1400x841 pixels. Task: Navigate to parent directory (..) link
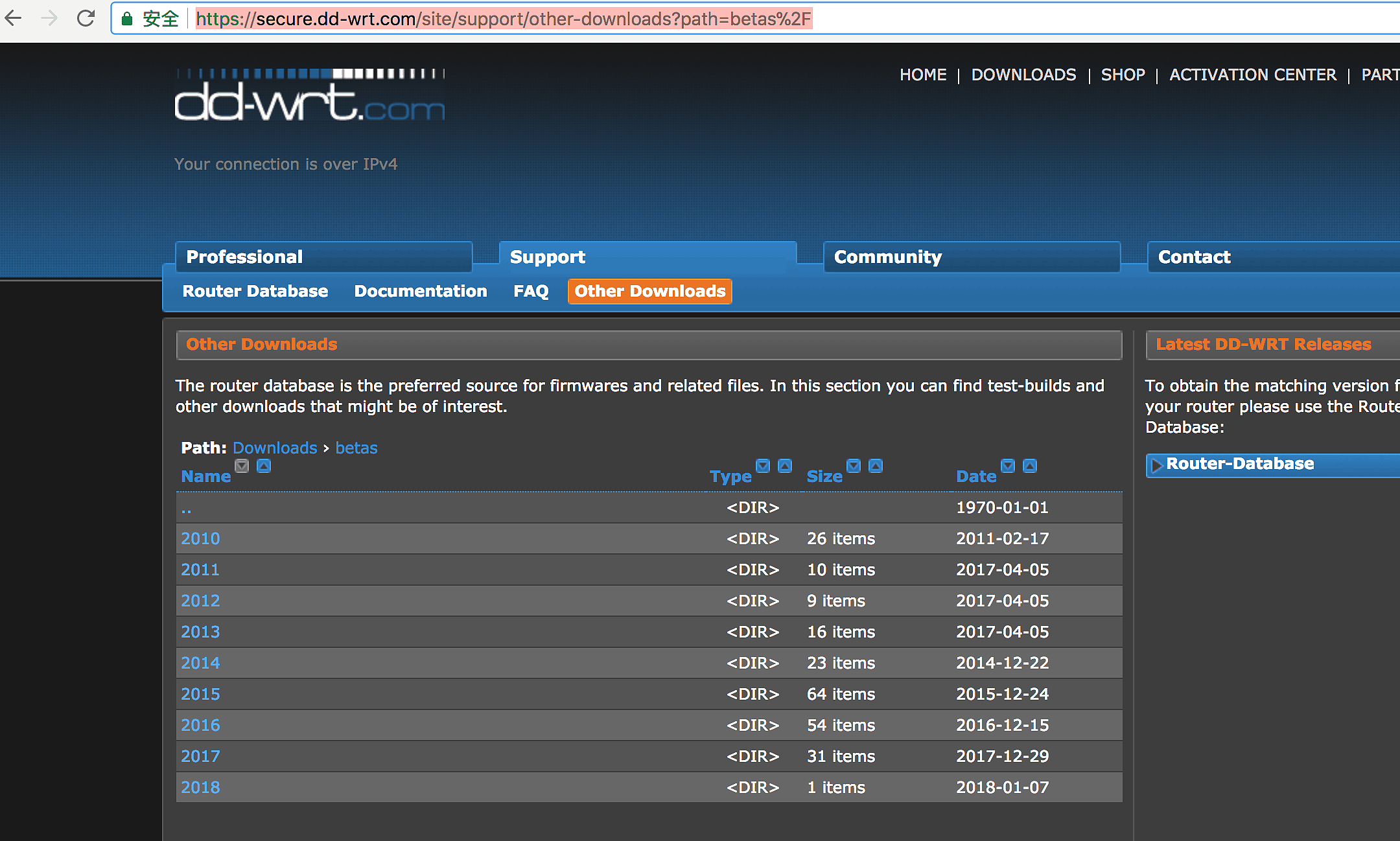(187, 509)
